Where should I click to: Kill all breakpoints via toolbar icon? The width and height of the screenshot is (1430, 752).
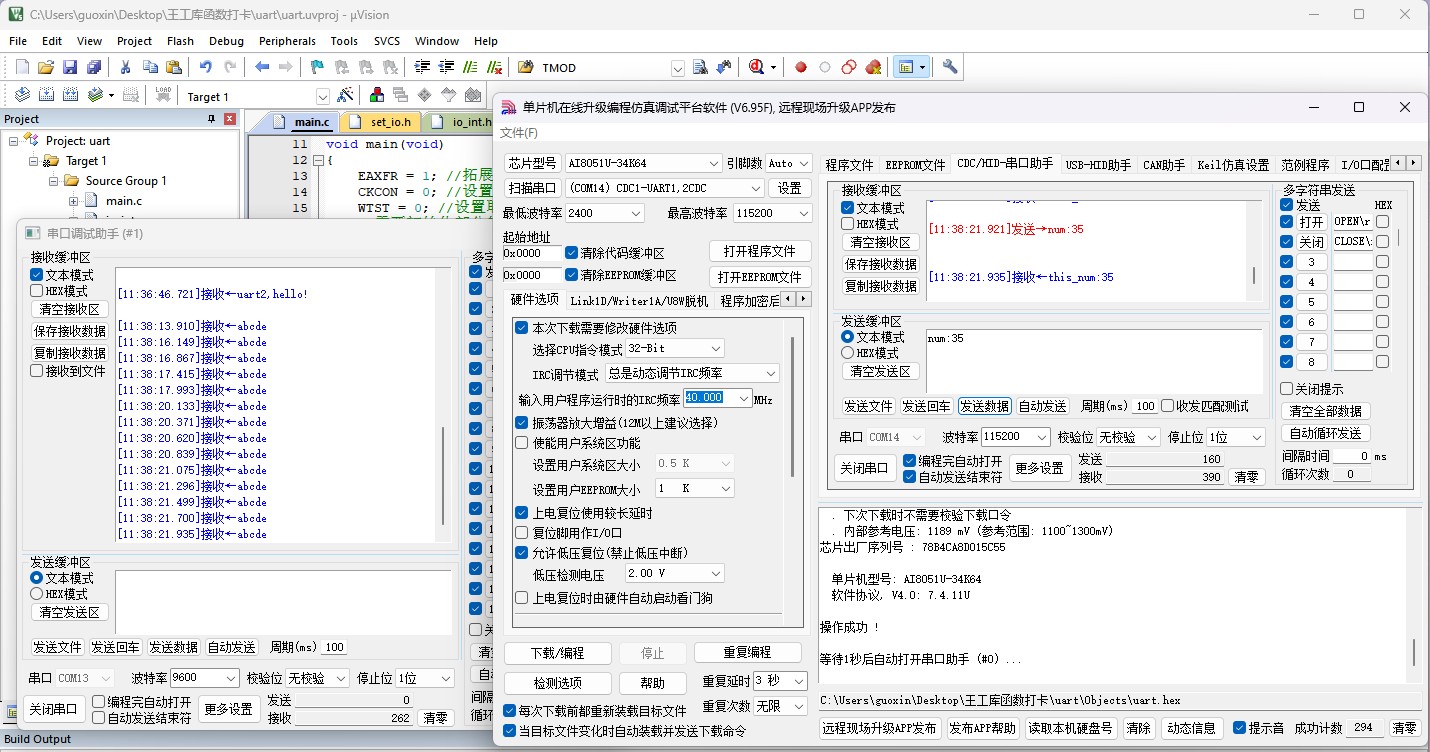coord(873,67)
